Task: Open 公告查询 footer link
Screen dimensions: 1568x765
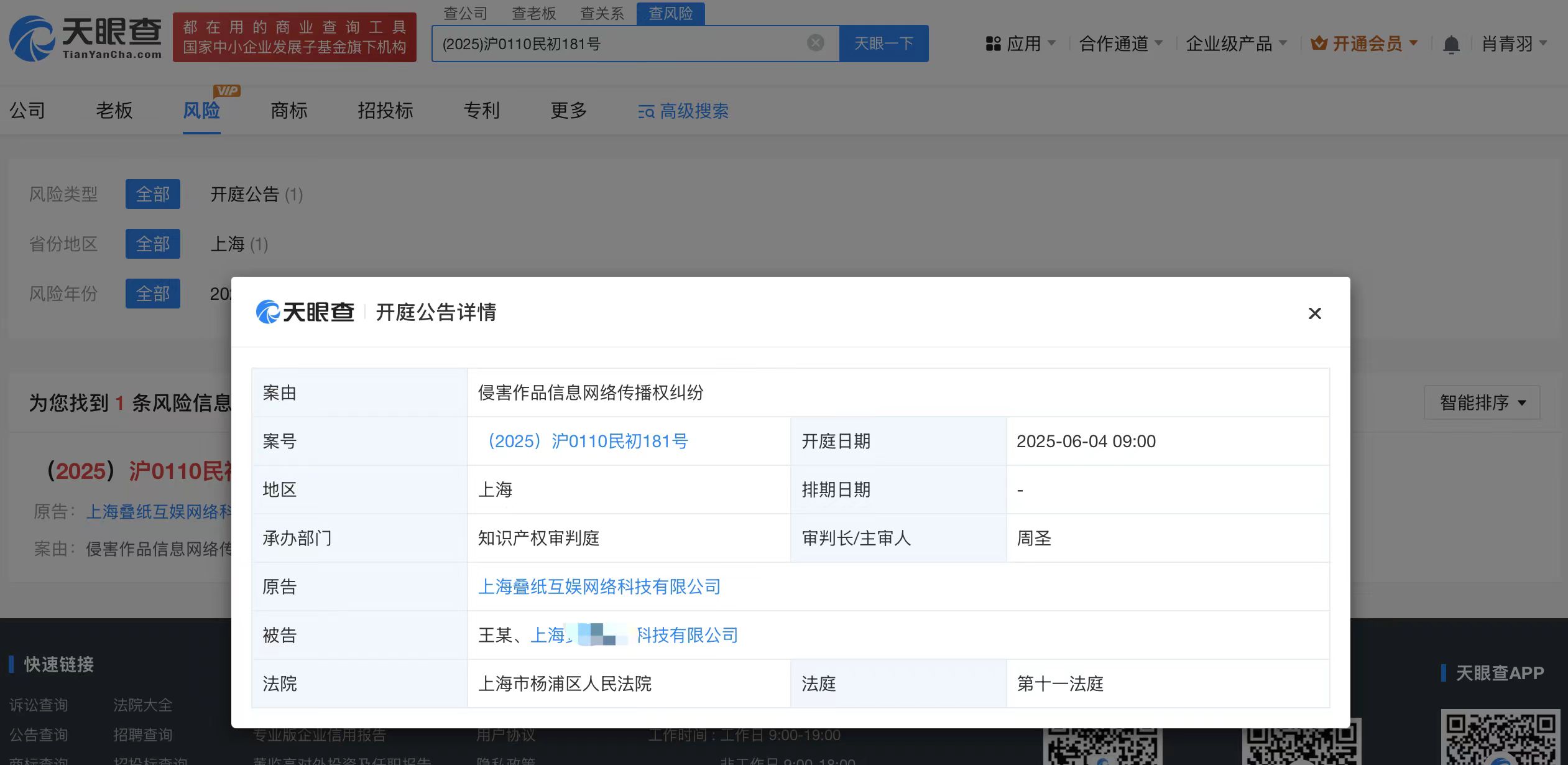Action: click(x=39, y=735)
